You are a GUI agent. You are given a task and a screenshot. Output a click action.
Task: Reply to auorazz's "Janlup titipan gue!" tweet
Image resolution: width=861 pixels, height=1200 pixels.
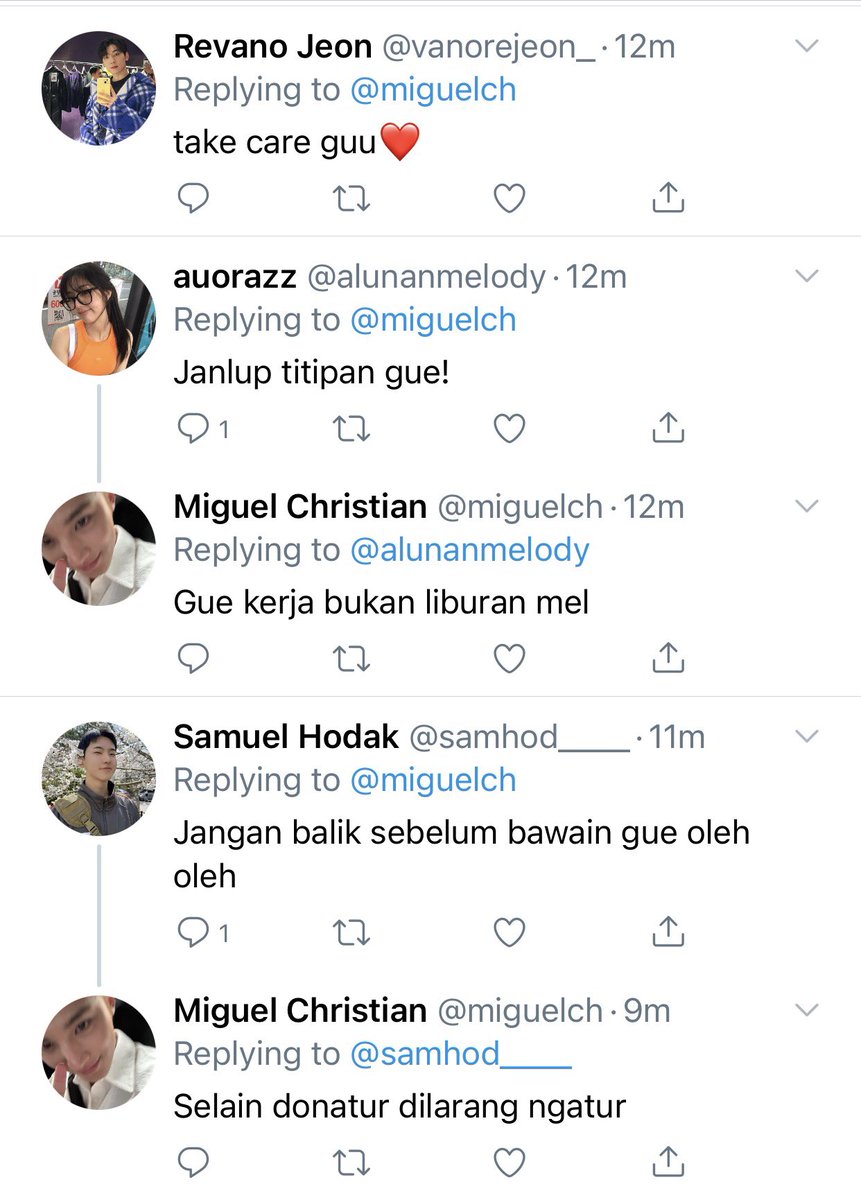193,429
